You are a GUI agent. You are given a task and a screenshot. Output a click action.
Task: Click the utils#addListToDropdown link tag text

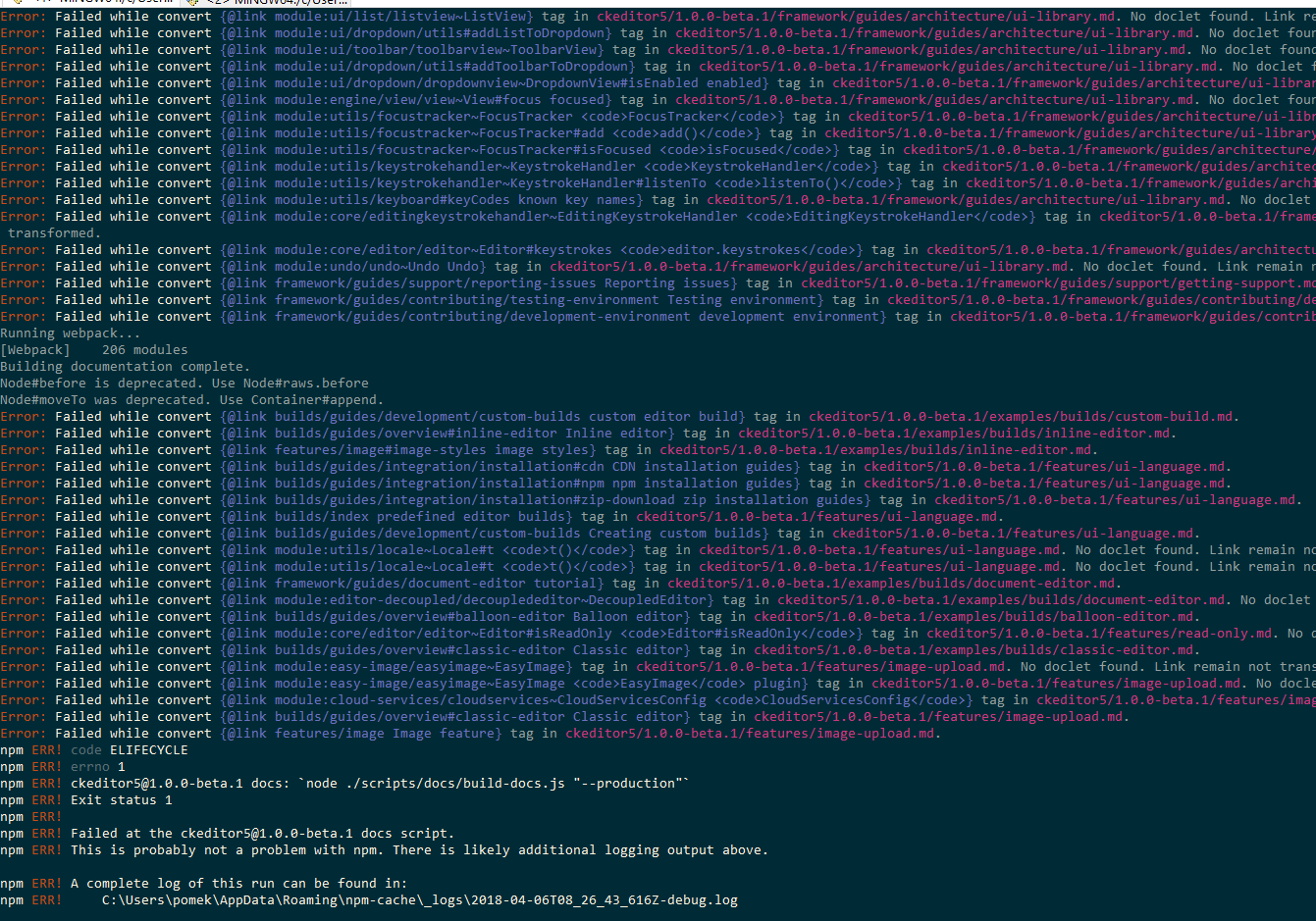(x=416, y=33)
